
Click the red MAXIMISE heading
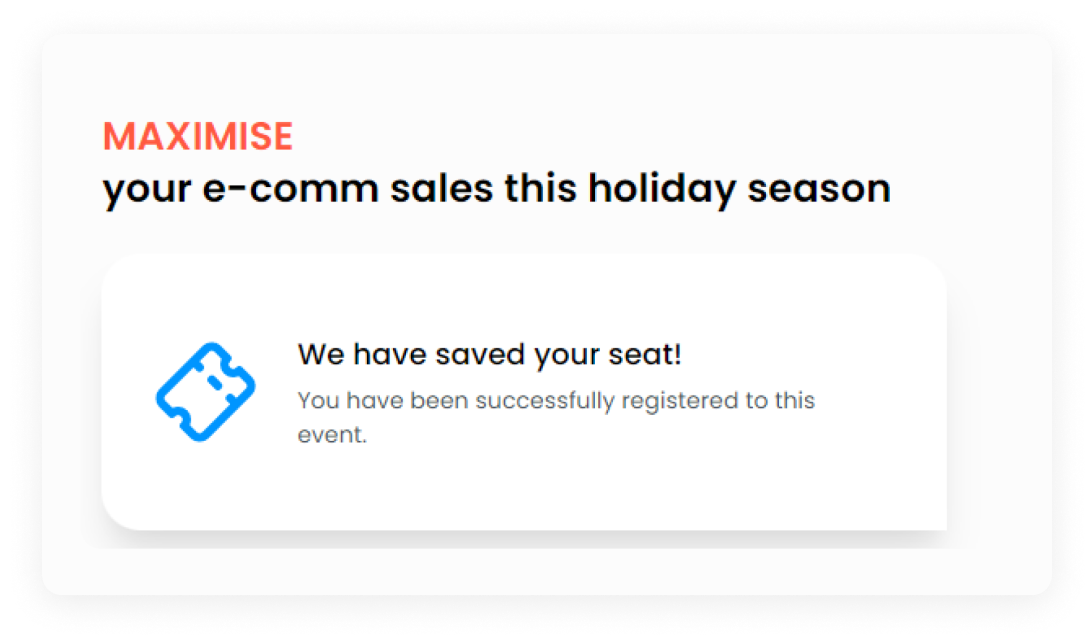(198, 137)
